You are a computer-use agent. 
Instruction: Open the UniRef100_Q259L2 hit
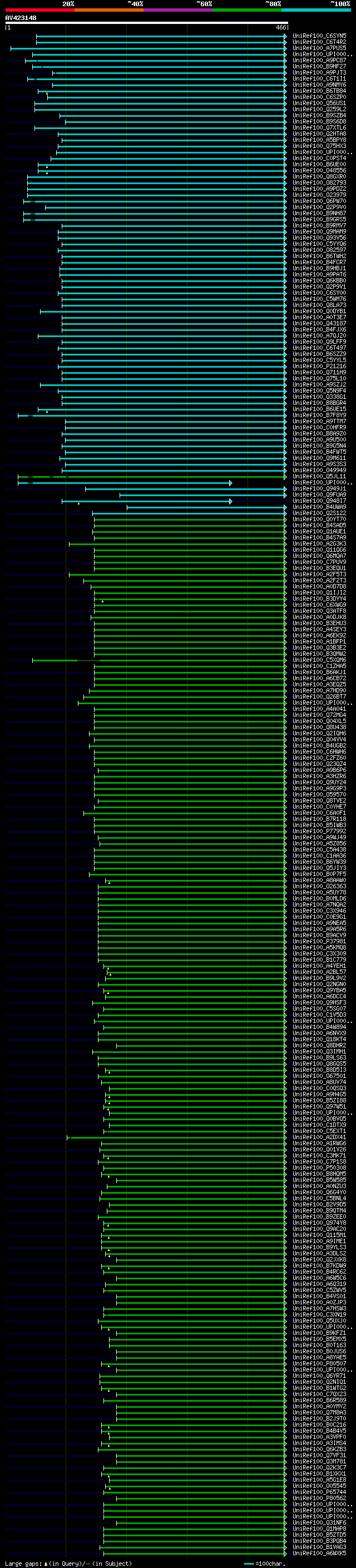point(319,110)
